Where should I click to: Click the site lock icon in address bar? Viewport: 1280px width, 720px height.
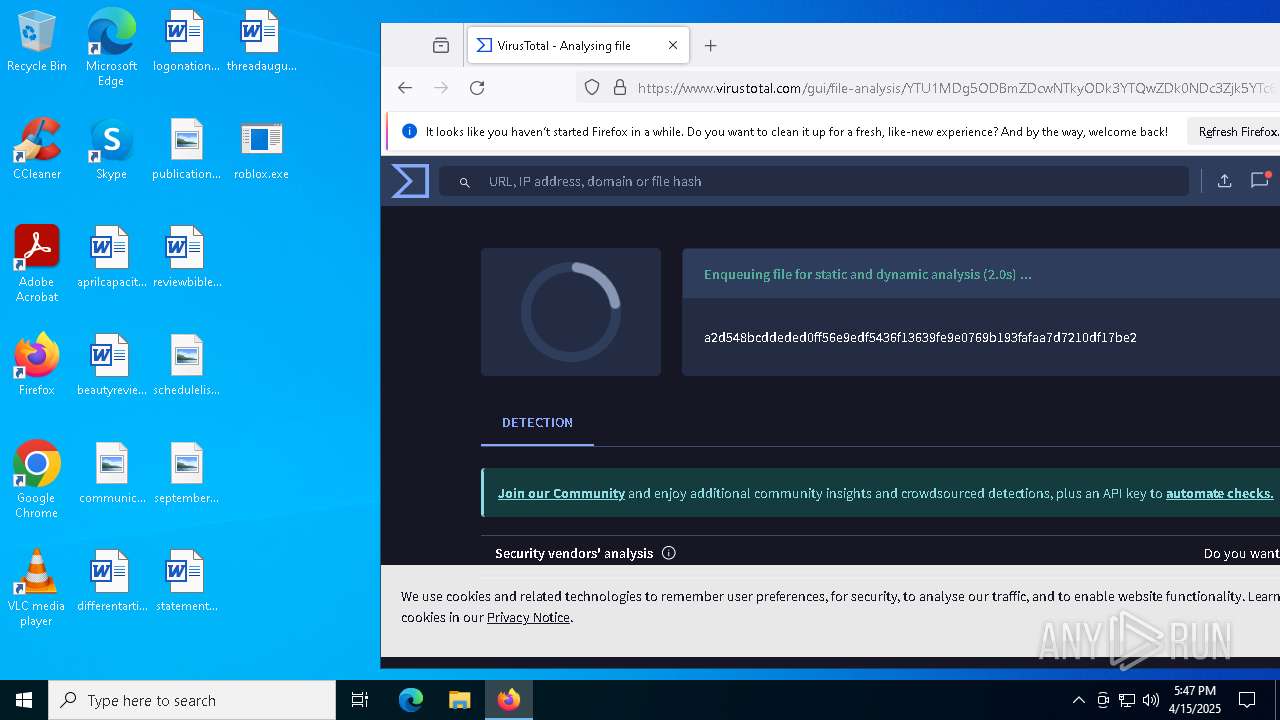pos(619,88)
